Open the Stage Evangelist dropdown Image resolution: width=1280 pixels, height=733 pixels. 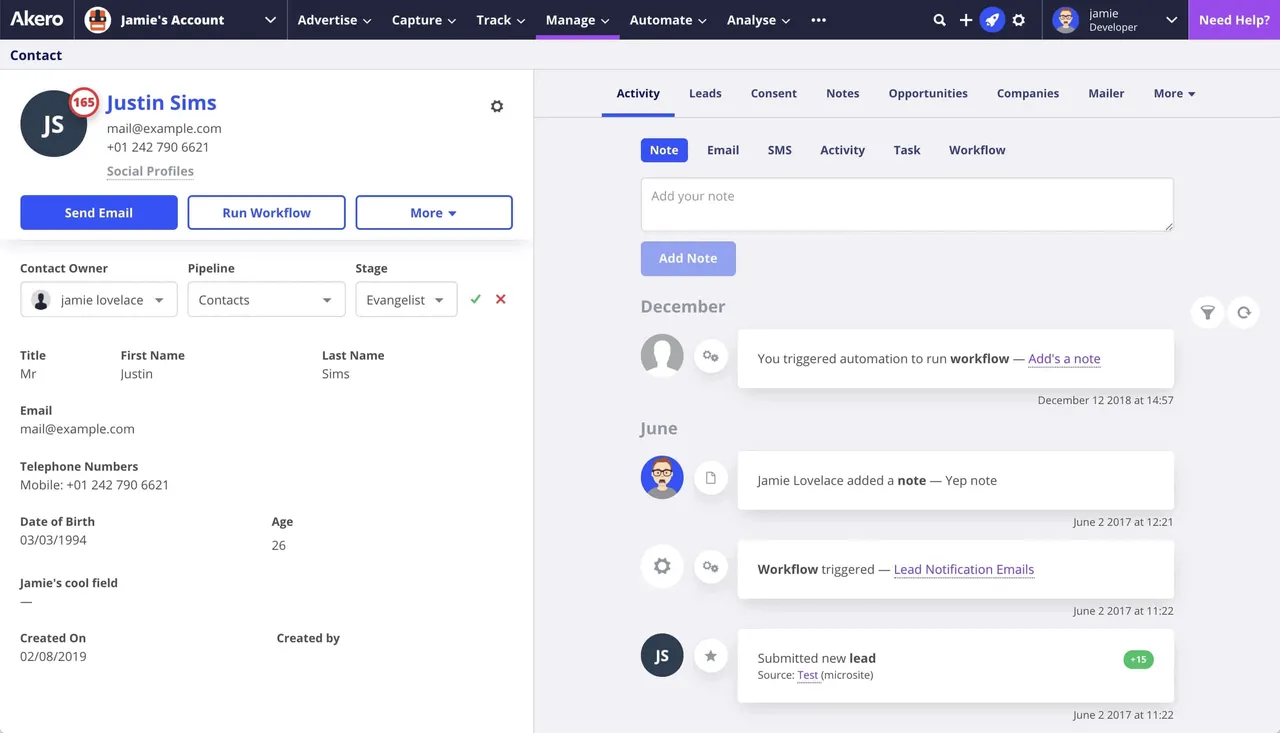point(406,300)
